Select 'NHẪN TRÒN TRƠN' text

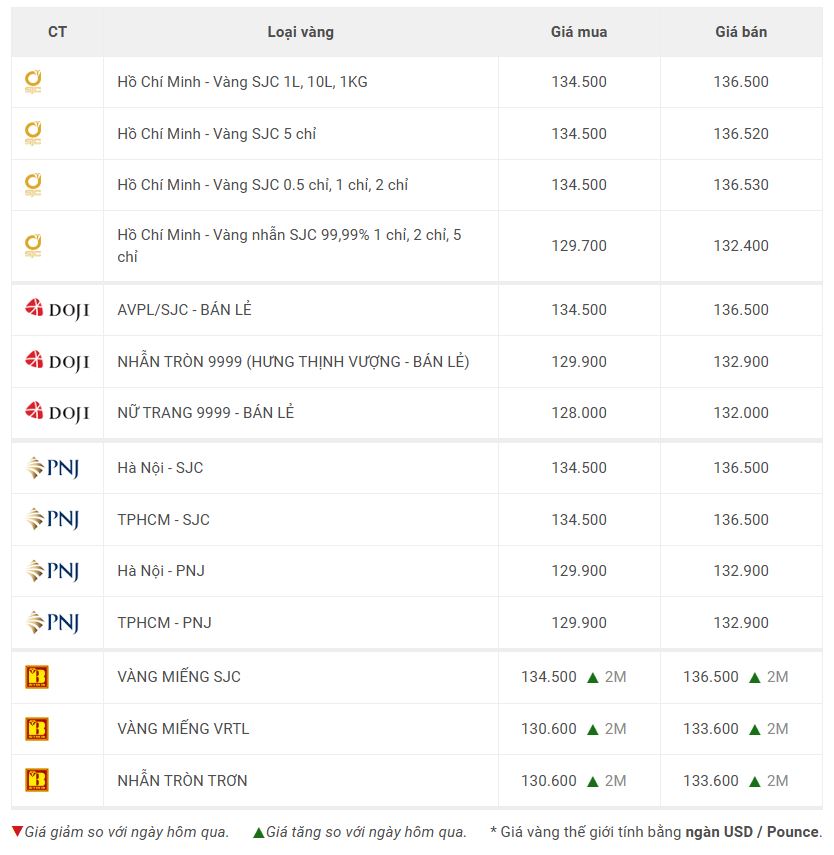pos(182,780)
